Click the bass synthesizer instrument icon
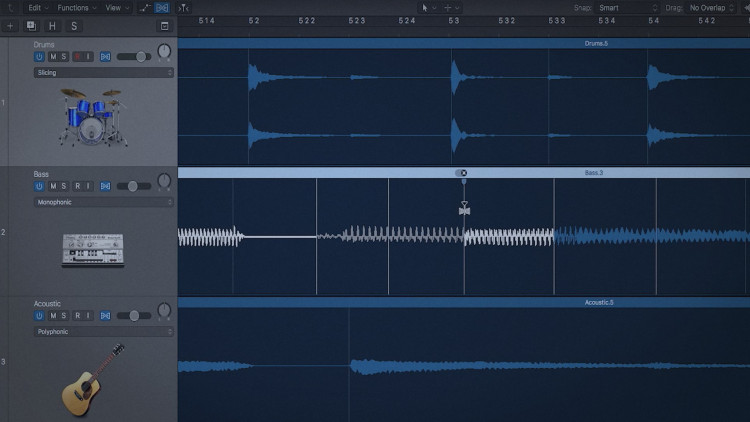This screenshot has width=750, height=422. [93, 249]
